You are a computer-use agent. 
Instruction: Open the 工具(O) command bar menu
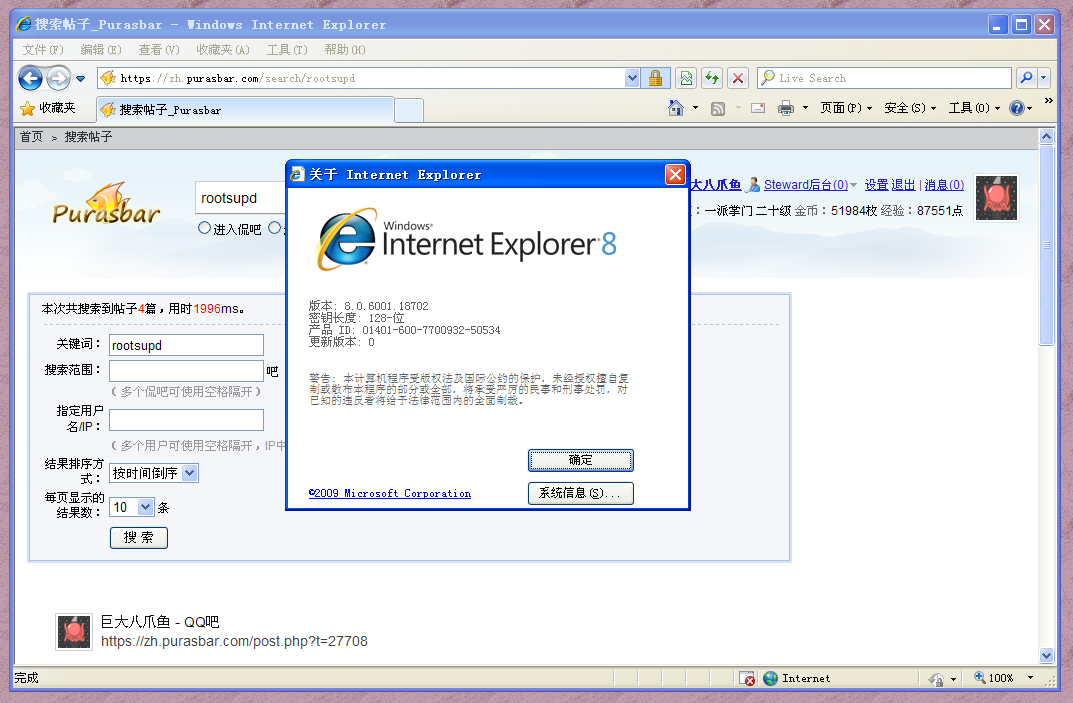coord(974,108)
